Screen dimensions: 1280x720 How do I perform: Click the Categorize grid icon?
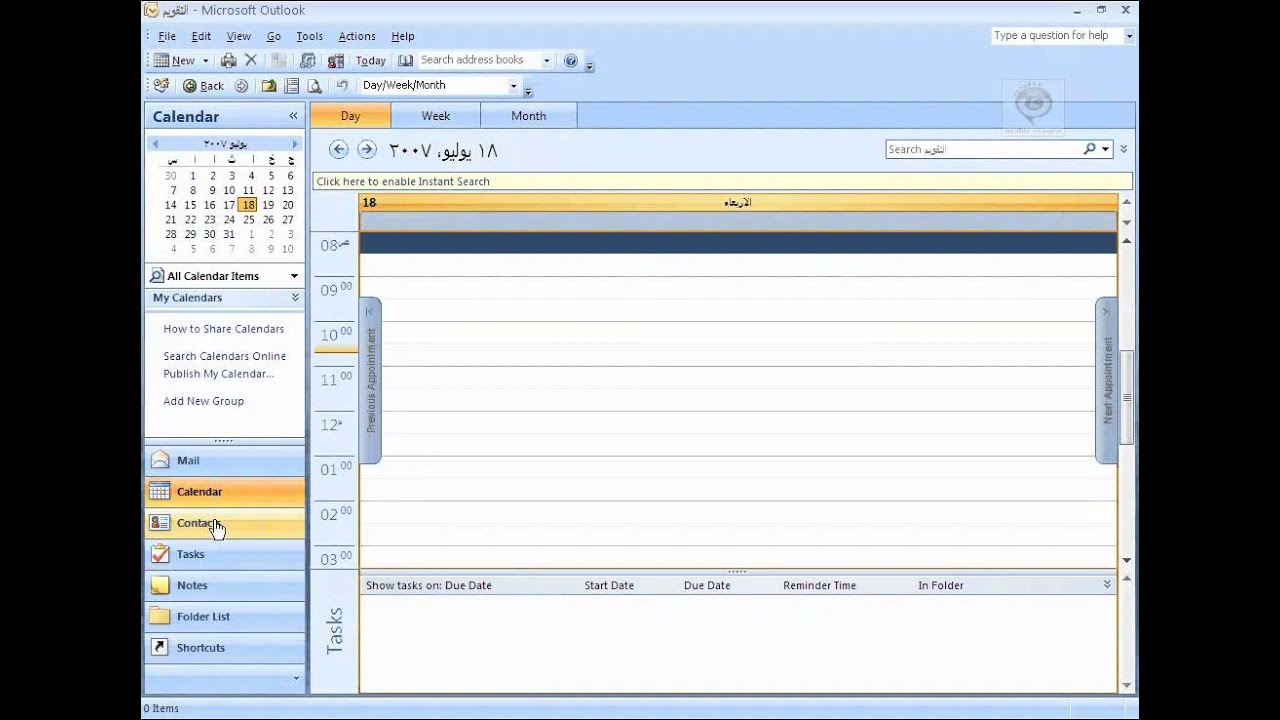click(x=279, y=60)
